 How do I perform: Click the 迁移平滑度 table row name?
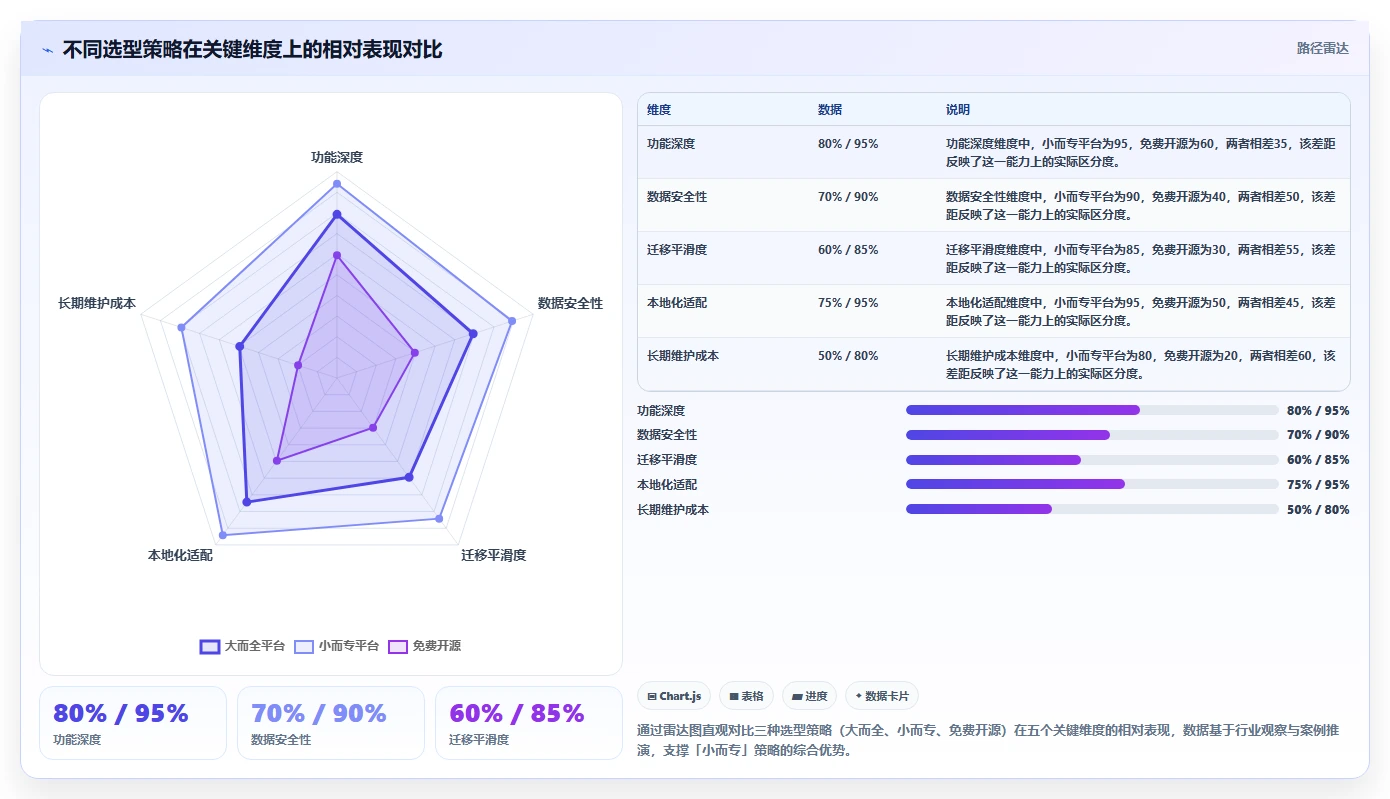(677, 250)
